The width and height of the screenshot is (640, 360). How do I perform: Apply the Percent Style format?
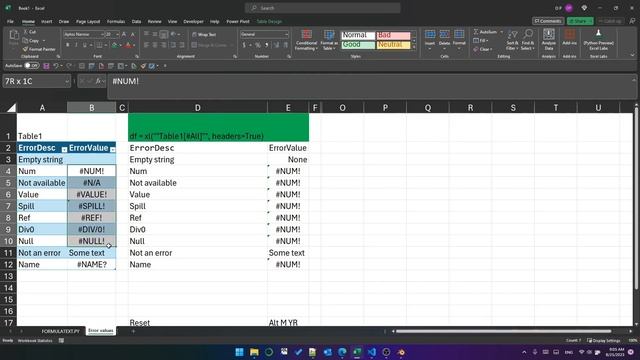pos(258,45)
